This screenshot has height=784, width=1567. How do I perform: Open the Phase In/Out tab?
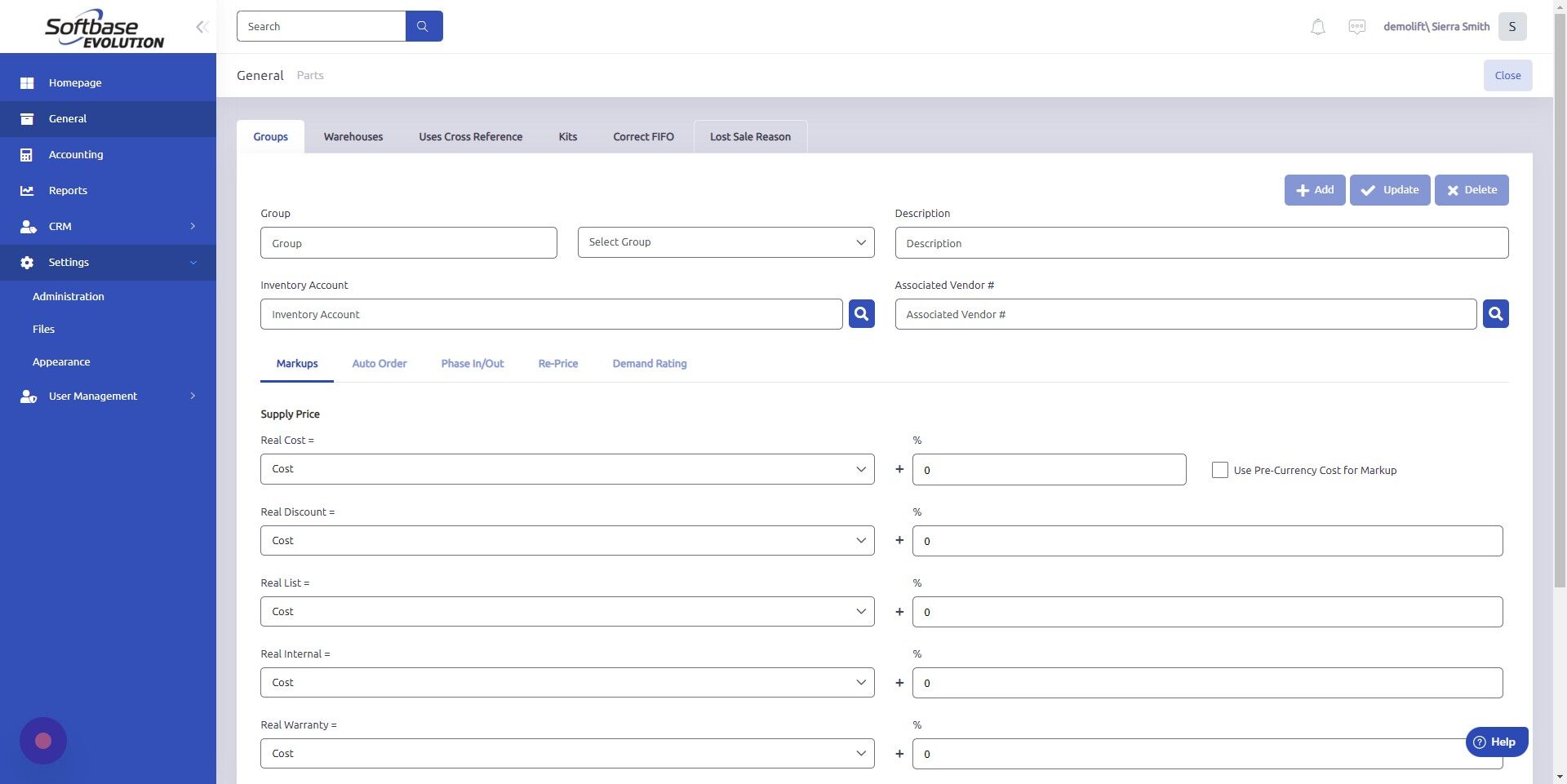tap(472, 364)
